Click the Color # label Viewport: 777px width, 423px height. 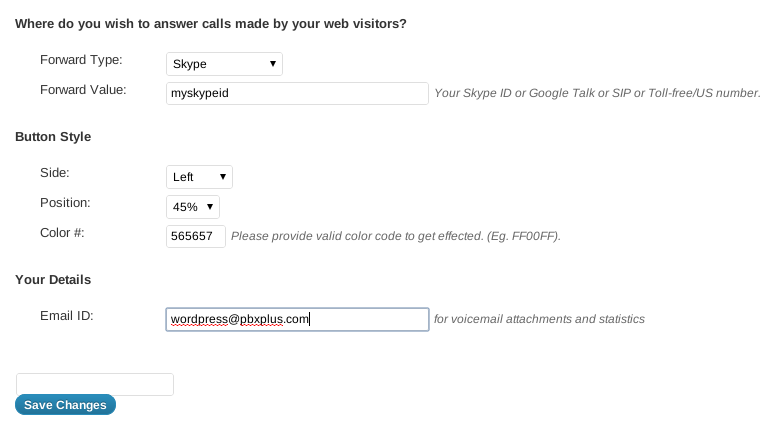tap(62, 233)
